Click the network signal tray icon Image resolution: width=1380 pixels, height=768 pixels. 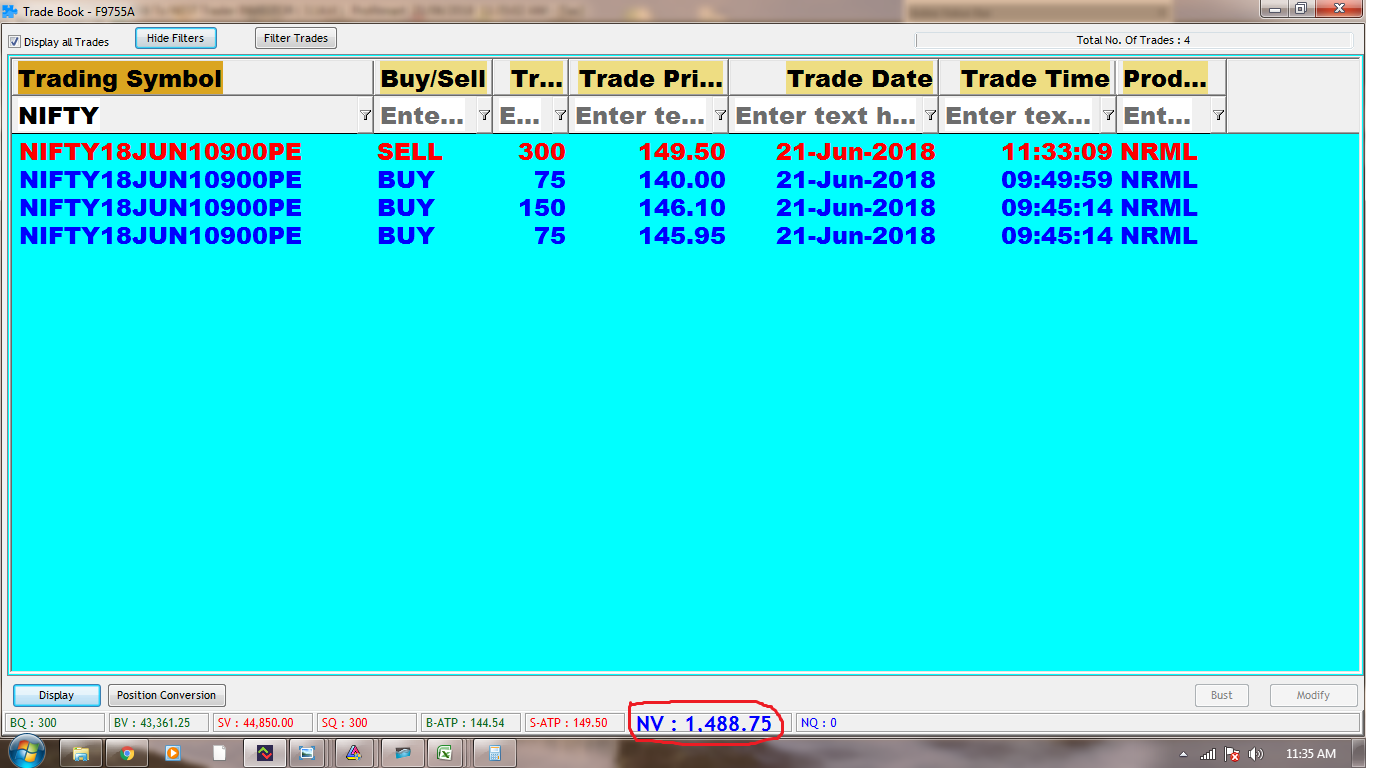click(x=1209, y=754)
